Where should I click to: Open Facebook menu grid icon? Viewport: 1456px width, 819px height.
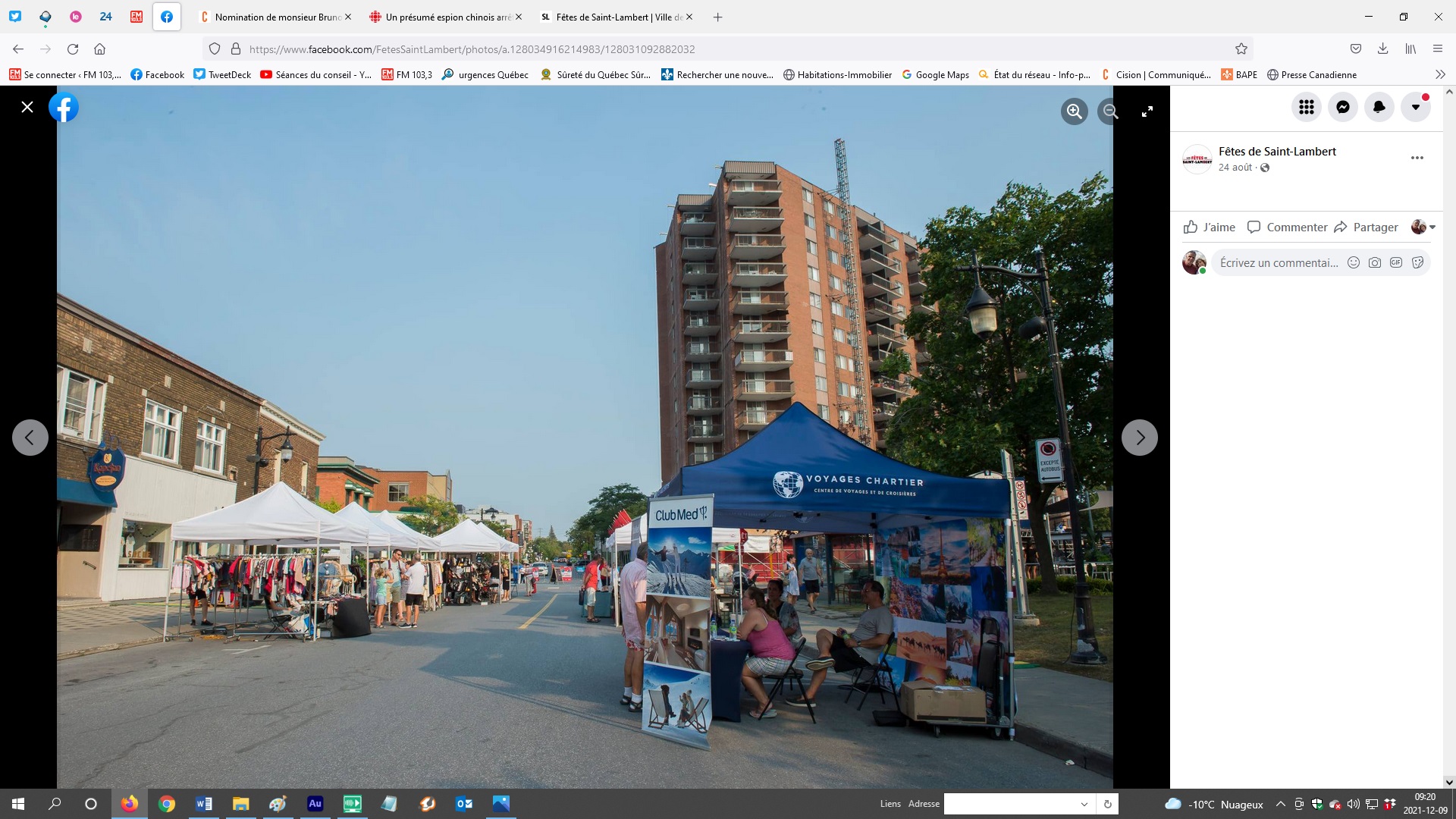click(x=1306, y=107)
